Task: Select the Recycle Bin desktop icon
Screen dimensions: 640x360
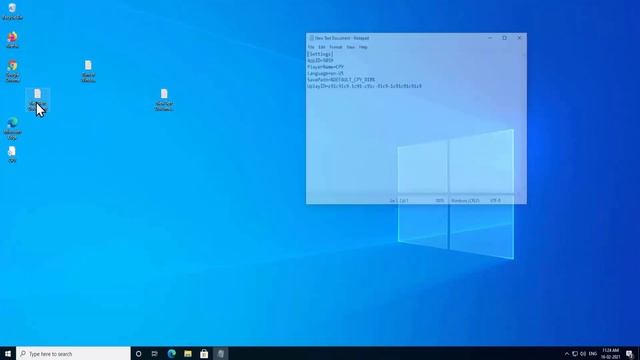Action: 12,11
